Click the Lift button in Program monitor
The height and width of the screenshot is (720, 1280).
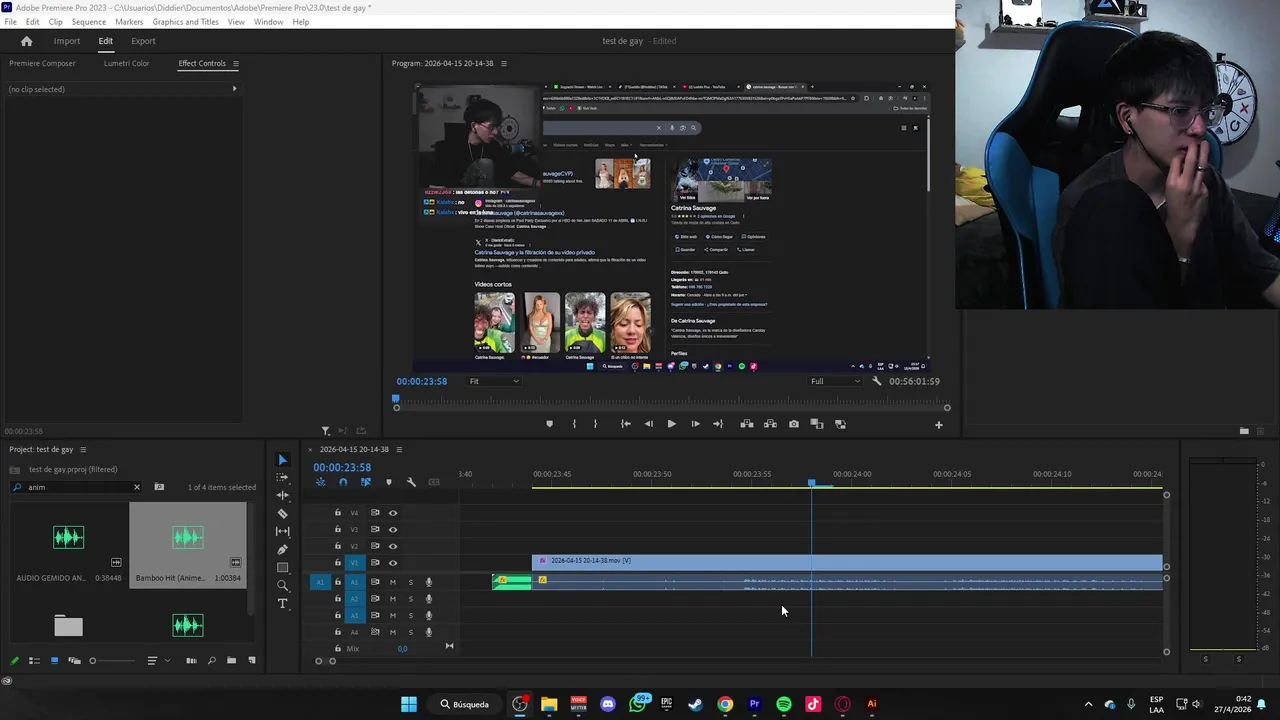[747, 424]
